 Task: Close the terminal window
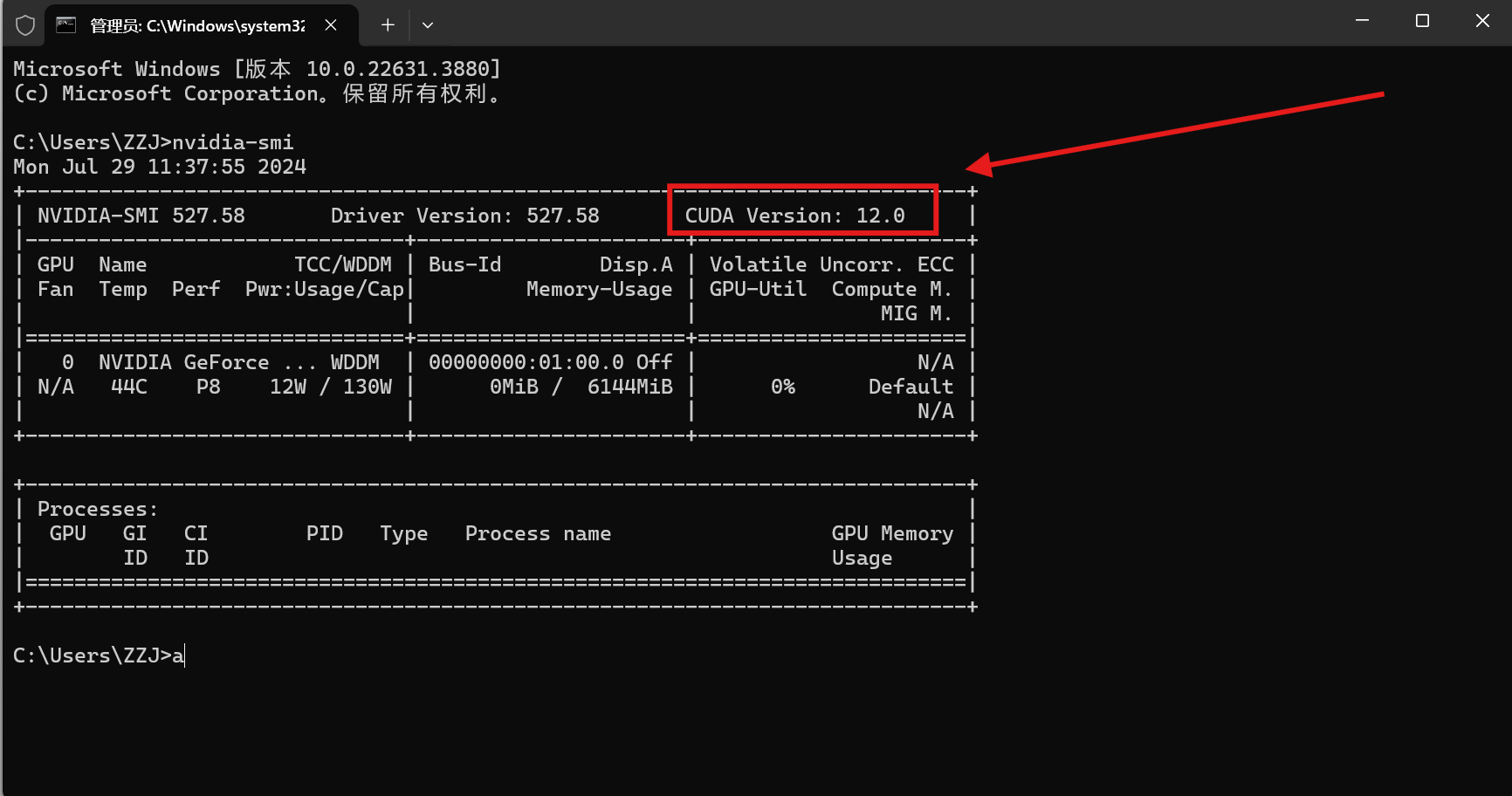(x=1482, y=21)
